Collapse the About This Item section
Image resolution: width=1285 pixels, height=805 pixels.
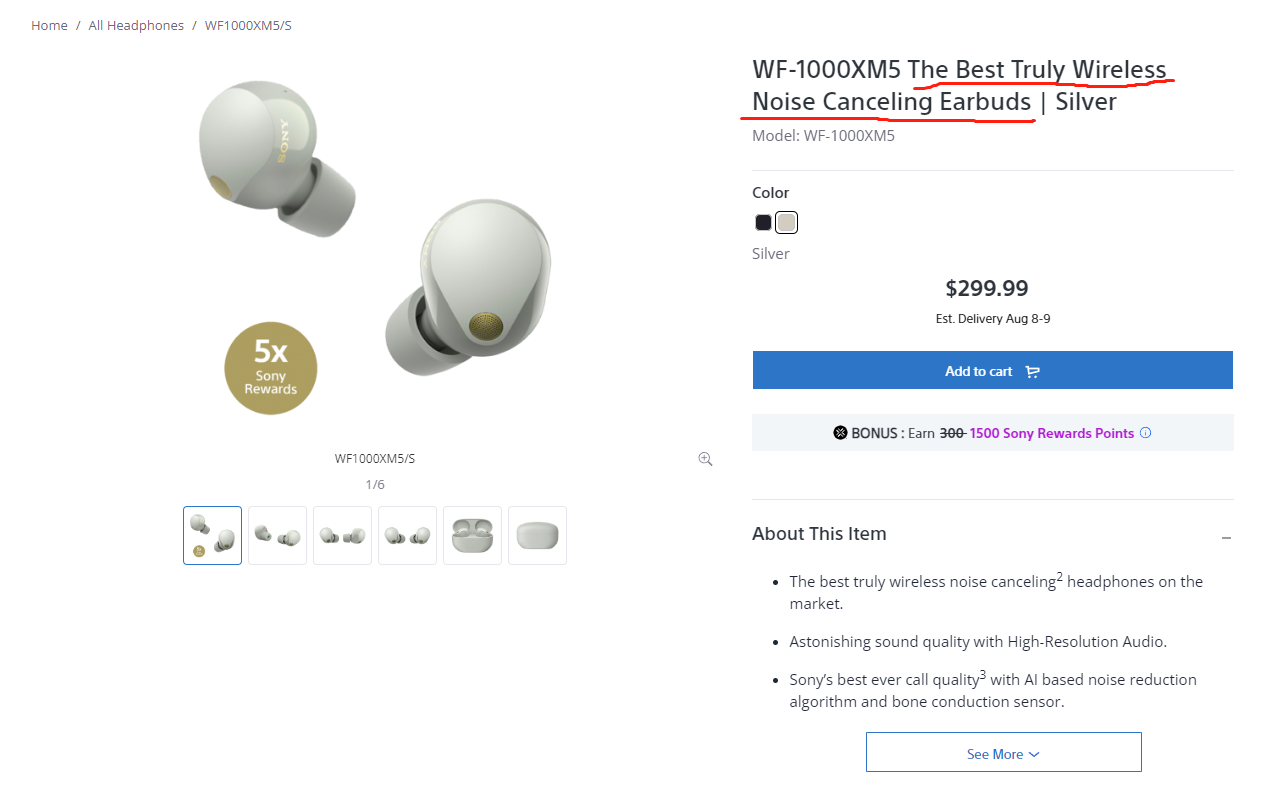[1226, 538]
